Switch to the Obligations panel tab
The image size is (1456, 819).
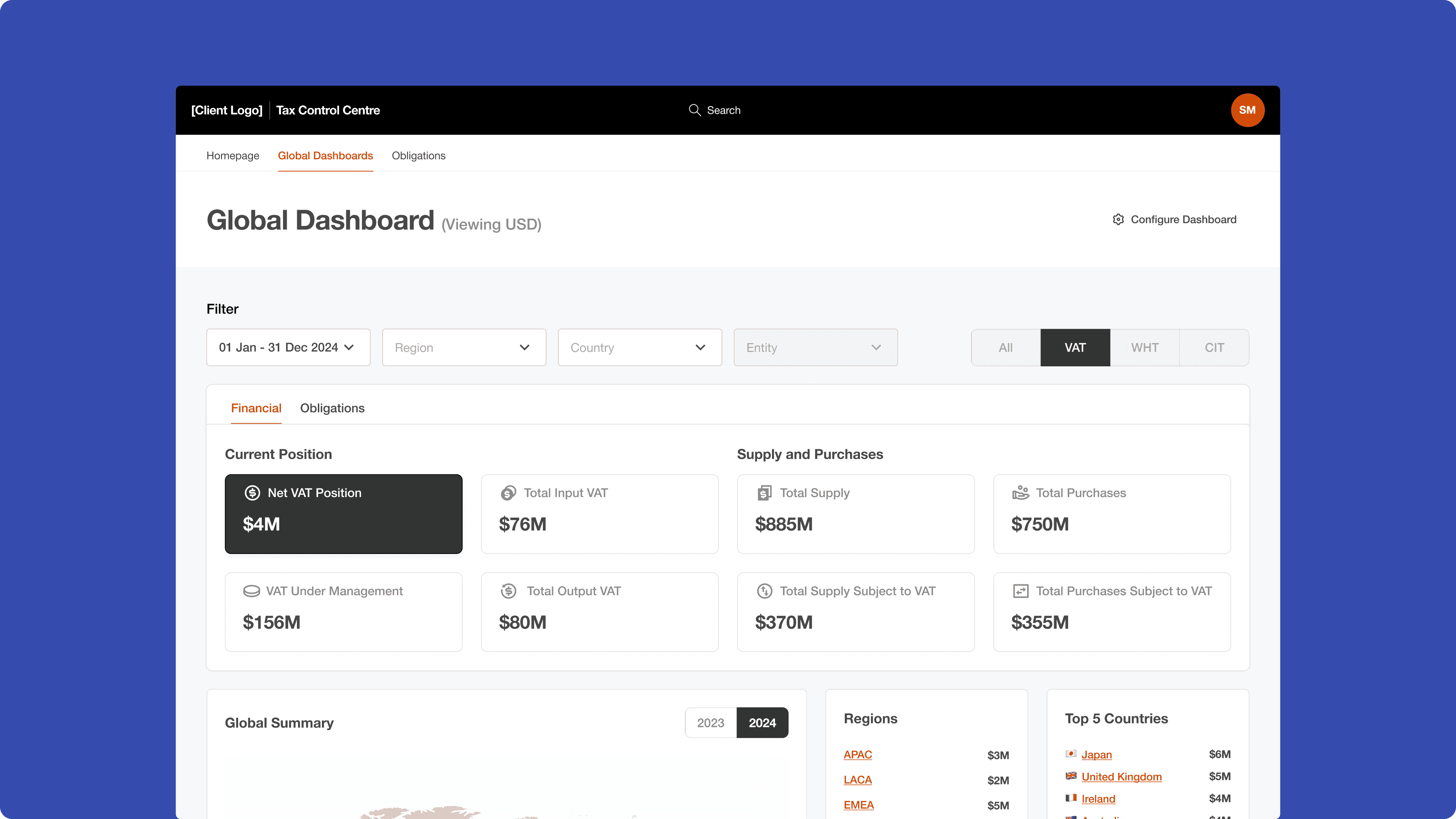[333, 408]
